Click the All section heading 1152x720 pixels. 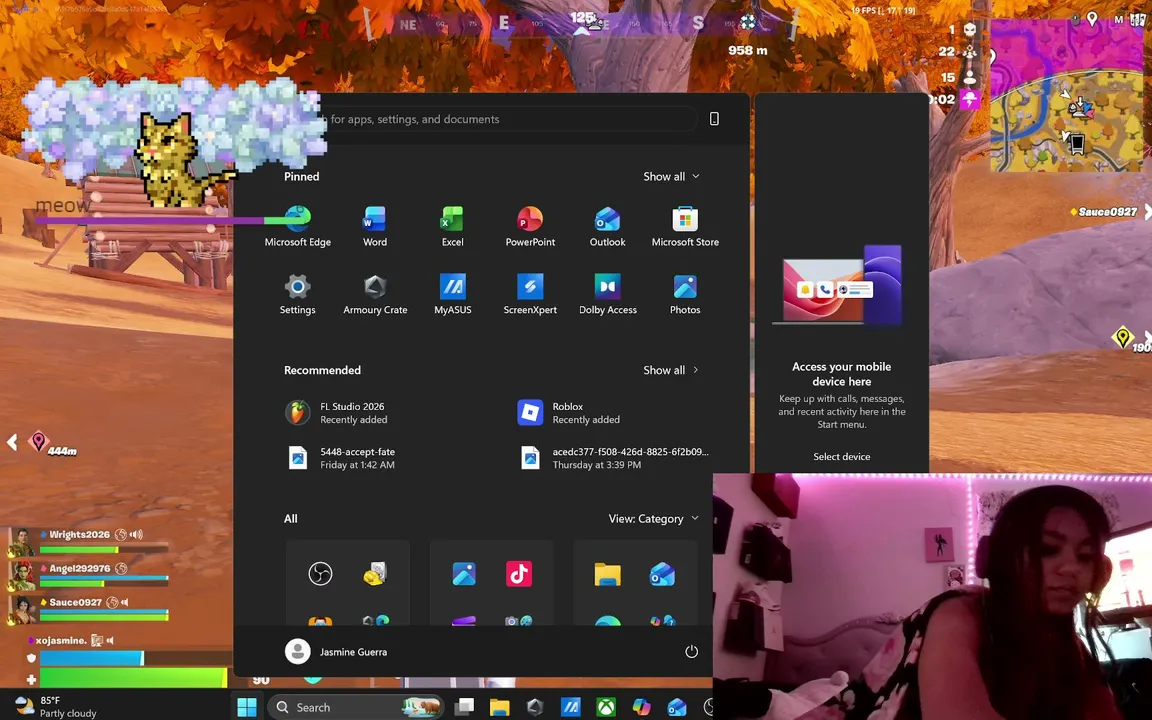[290, 519]
